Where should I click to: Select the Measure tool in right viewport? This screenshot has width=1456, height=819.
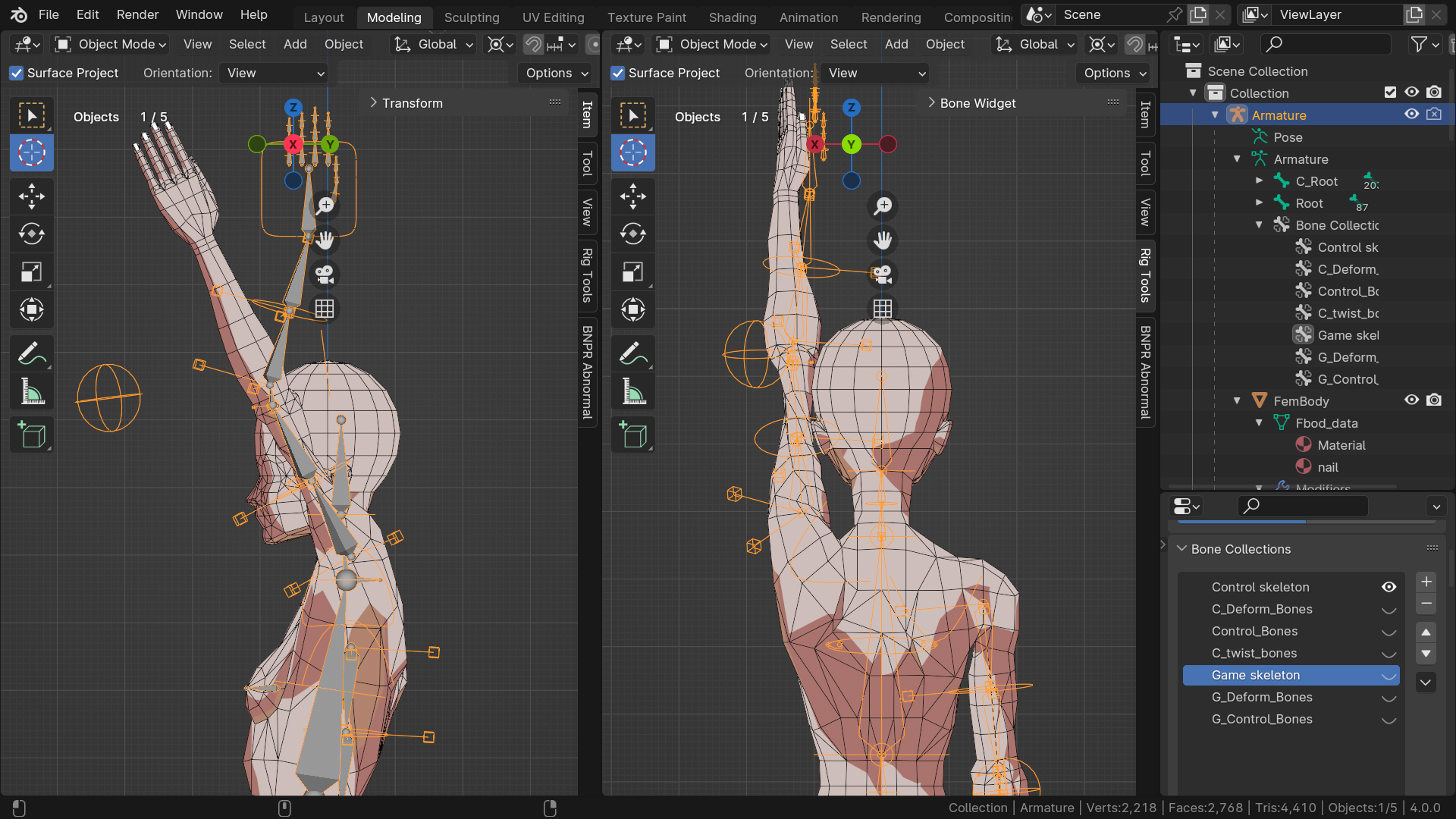633,391
